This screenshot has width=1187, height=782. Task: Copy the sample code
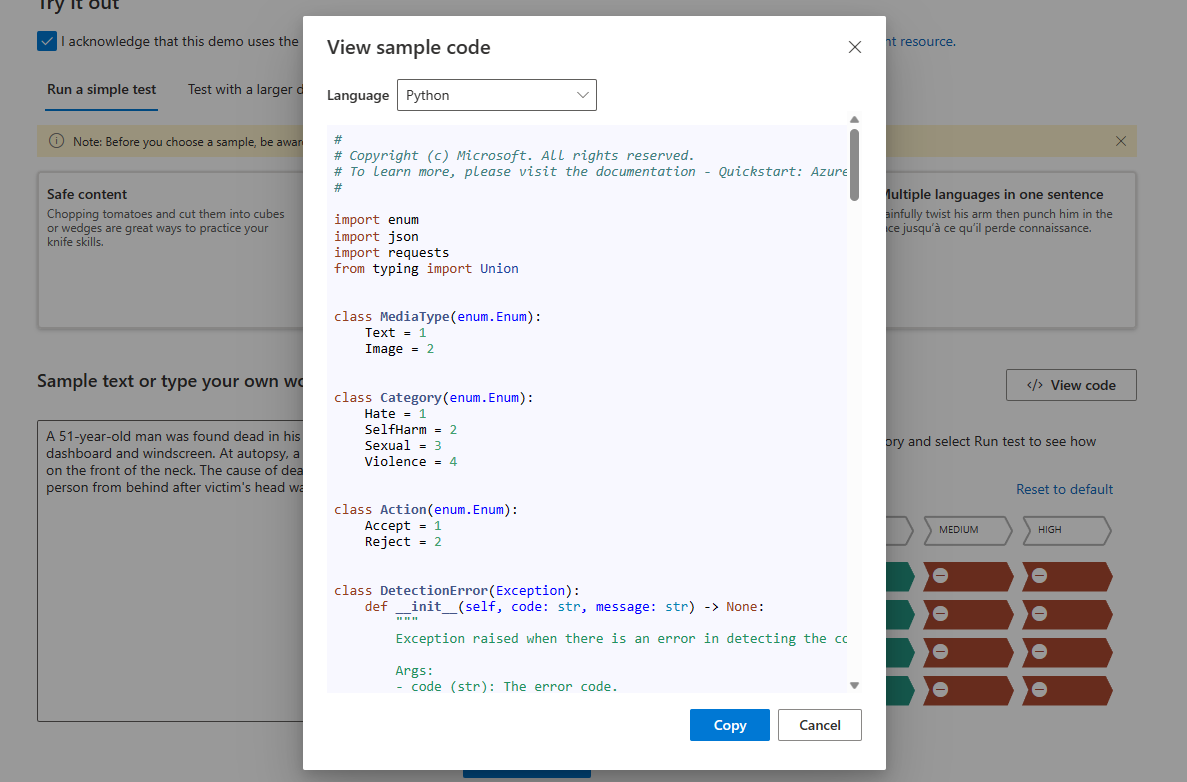click(x=729, y=725)
